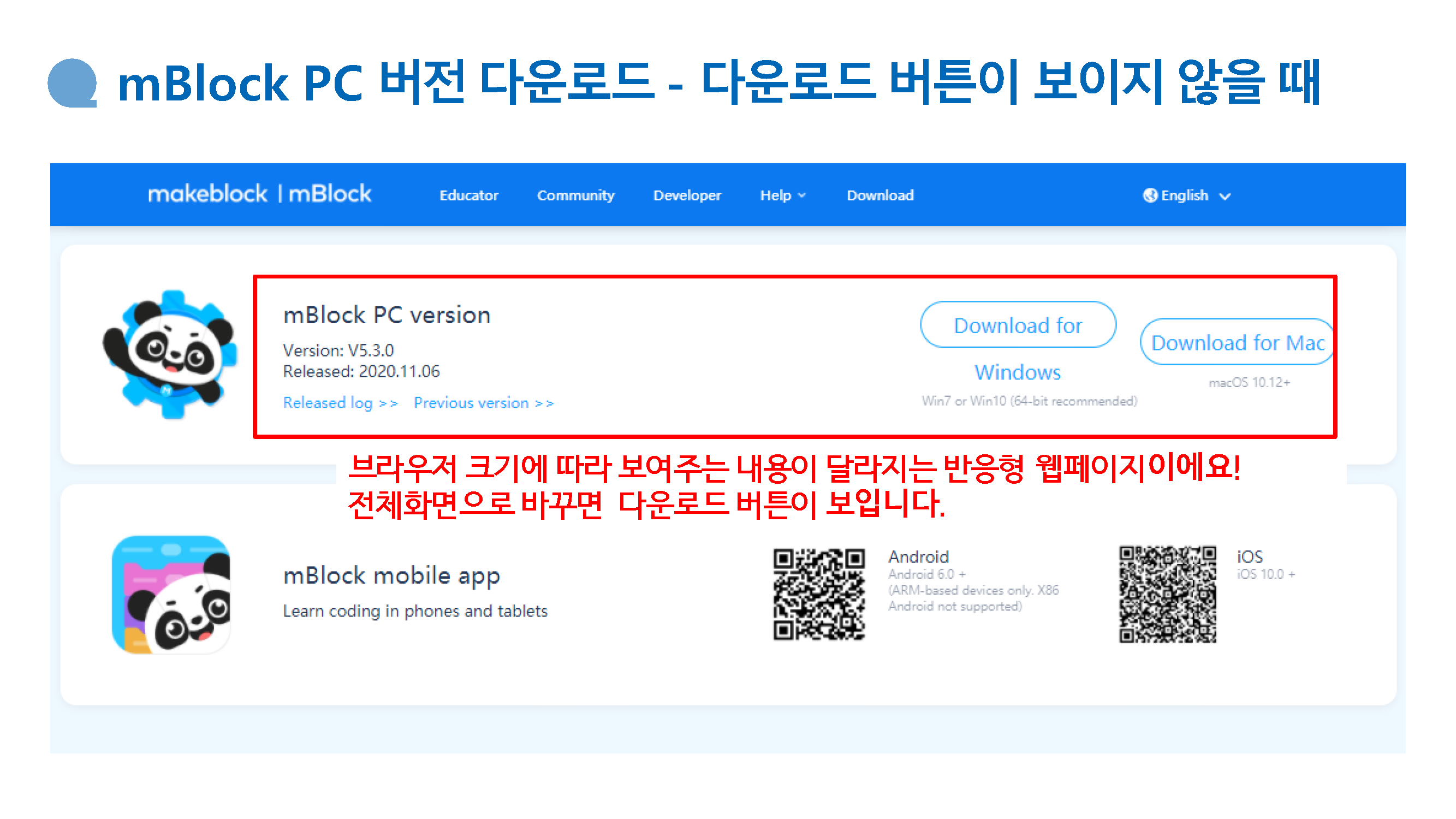Click the iOS QR code

[1167, 594]
